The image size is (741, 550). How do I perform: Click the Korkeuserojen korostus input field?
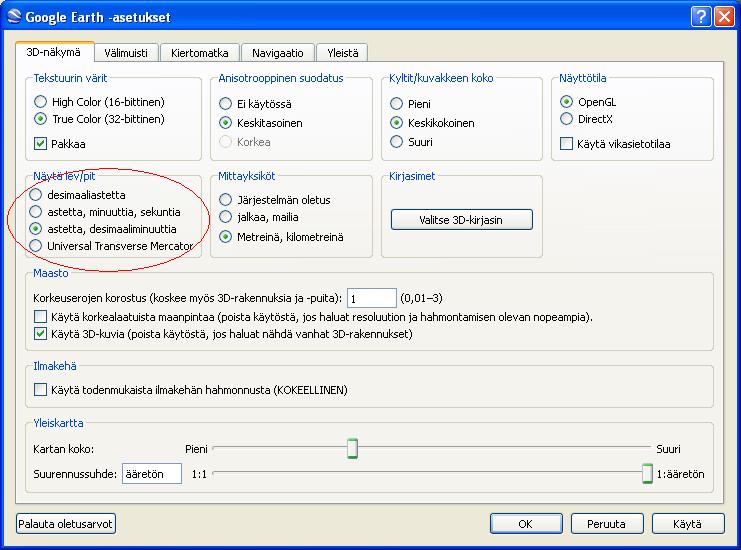click(371, 298)
